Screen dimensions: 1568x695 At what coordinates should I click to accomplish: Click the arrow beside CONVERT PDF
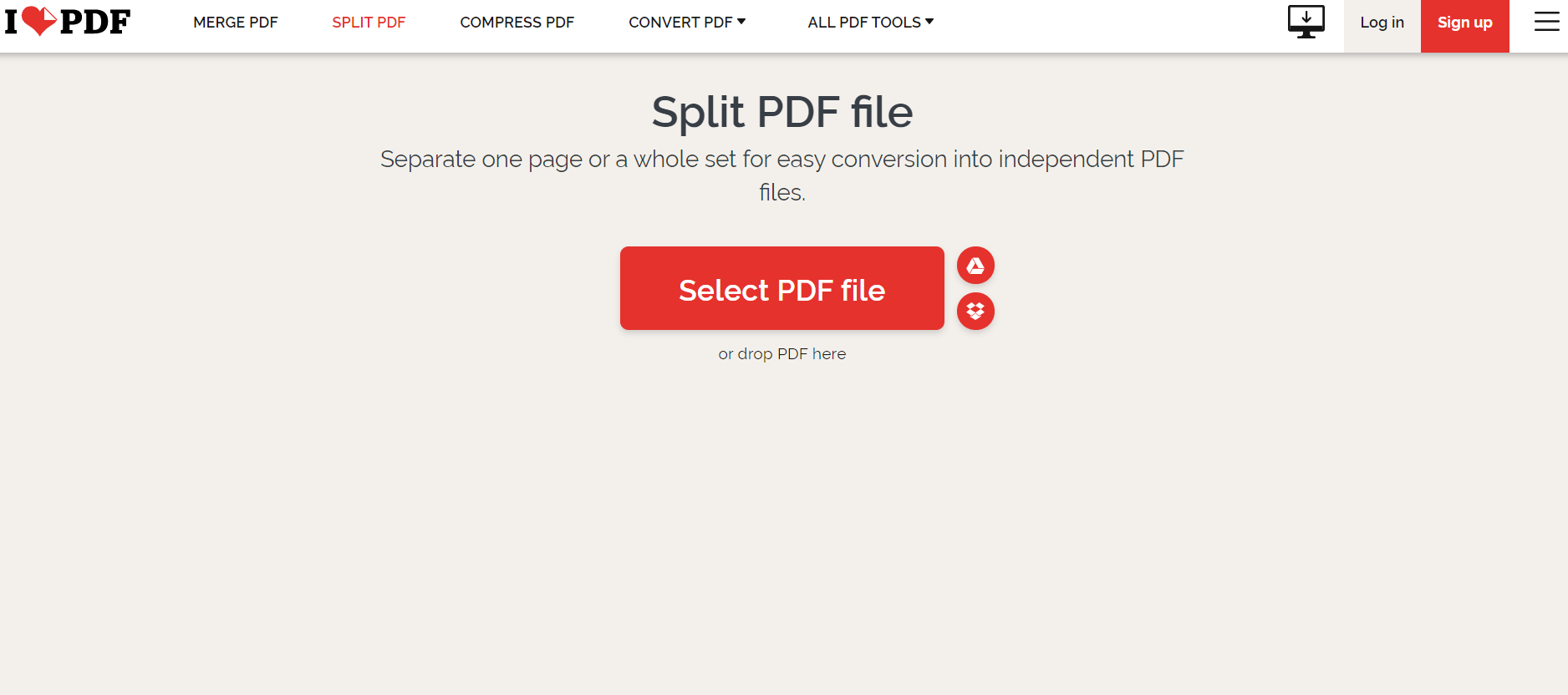(x=741, y=22)
